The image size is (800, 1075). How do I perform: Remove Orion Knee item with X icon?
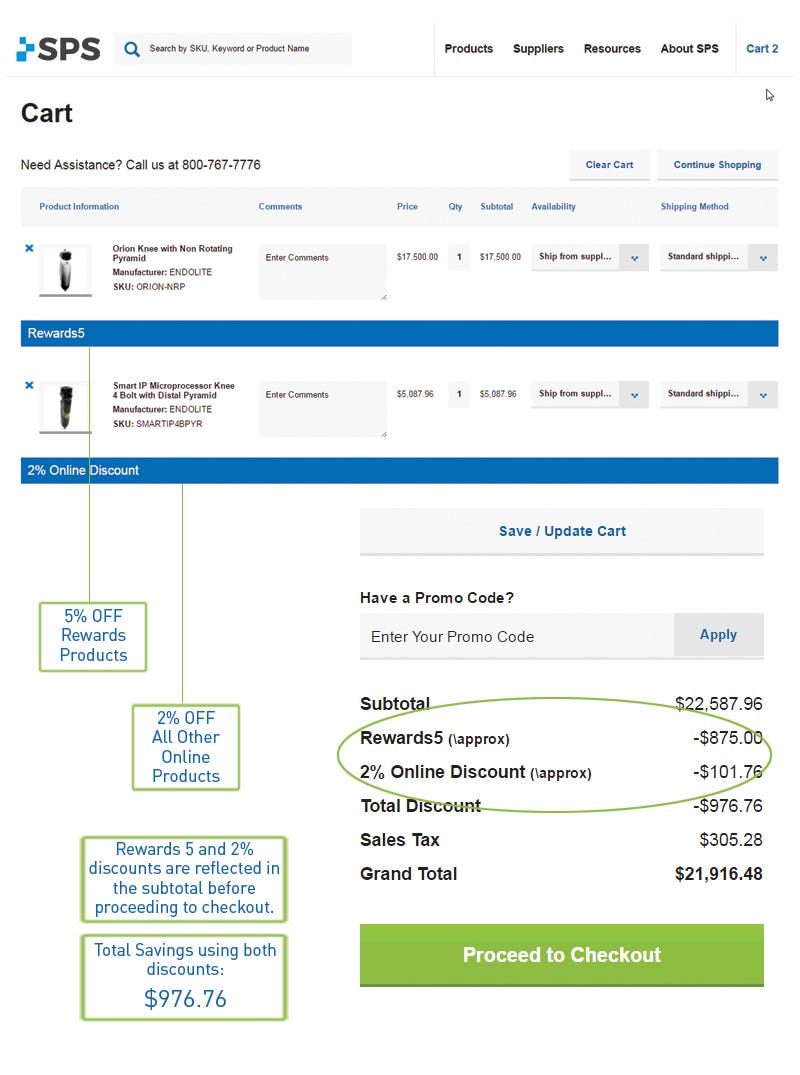tap(29, 248)
